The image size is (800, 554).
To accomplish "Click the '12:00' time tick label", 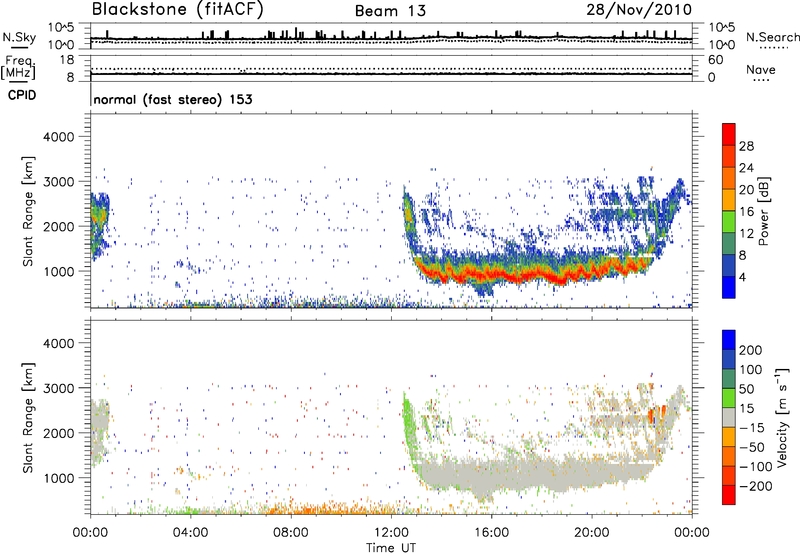I will click(391, 533).
